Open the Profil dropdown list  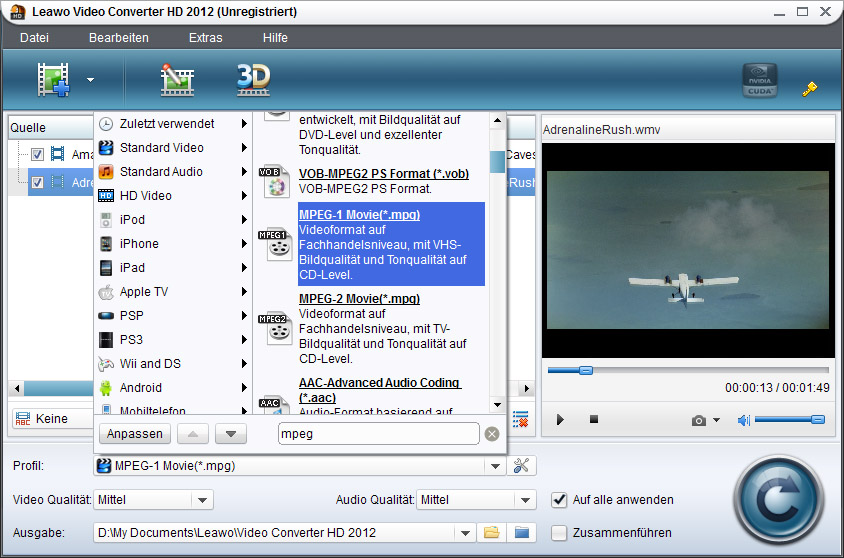click(494, 465)
